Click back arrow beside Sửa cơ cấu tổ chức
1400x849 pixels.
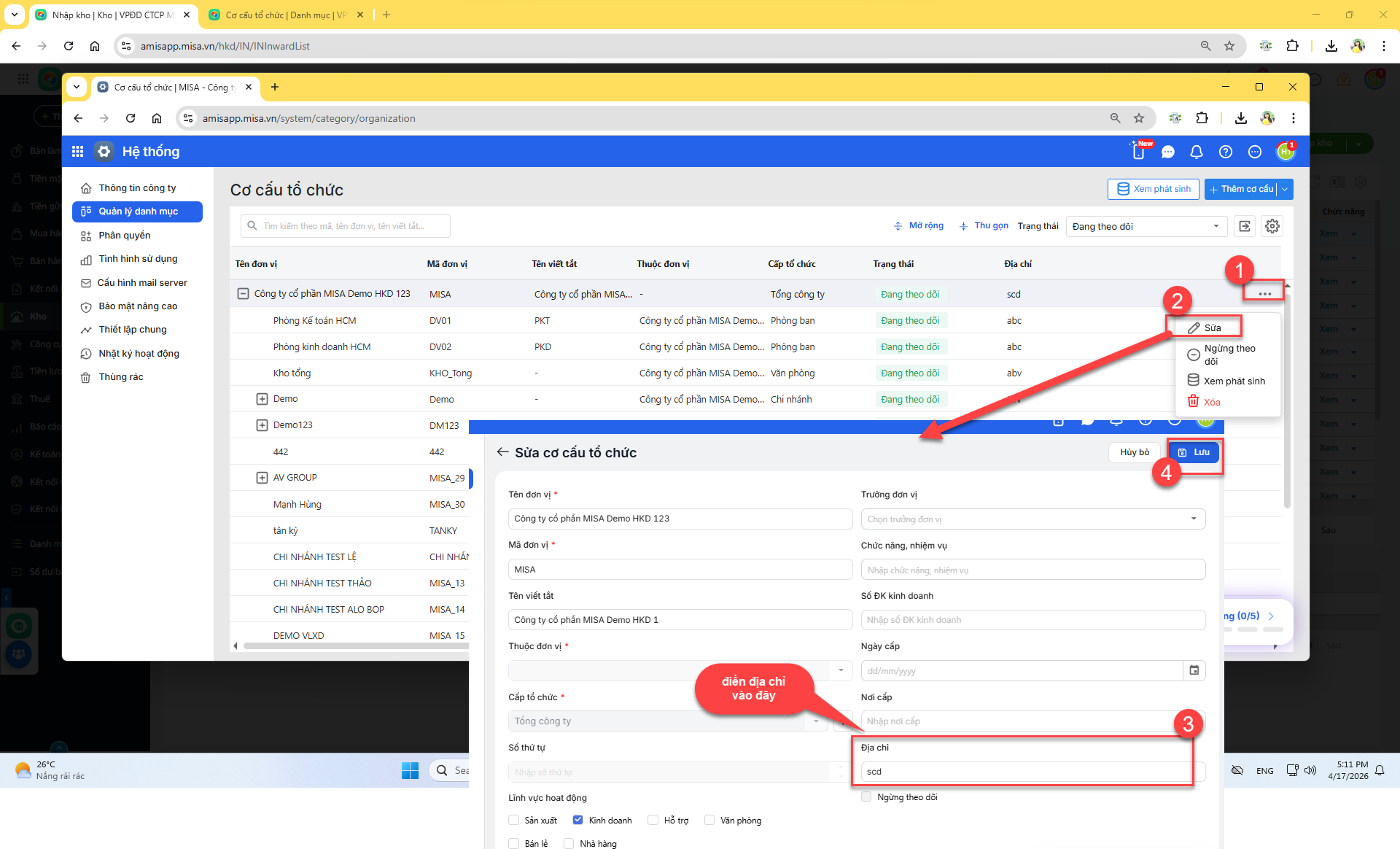[x=502, y=452]
